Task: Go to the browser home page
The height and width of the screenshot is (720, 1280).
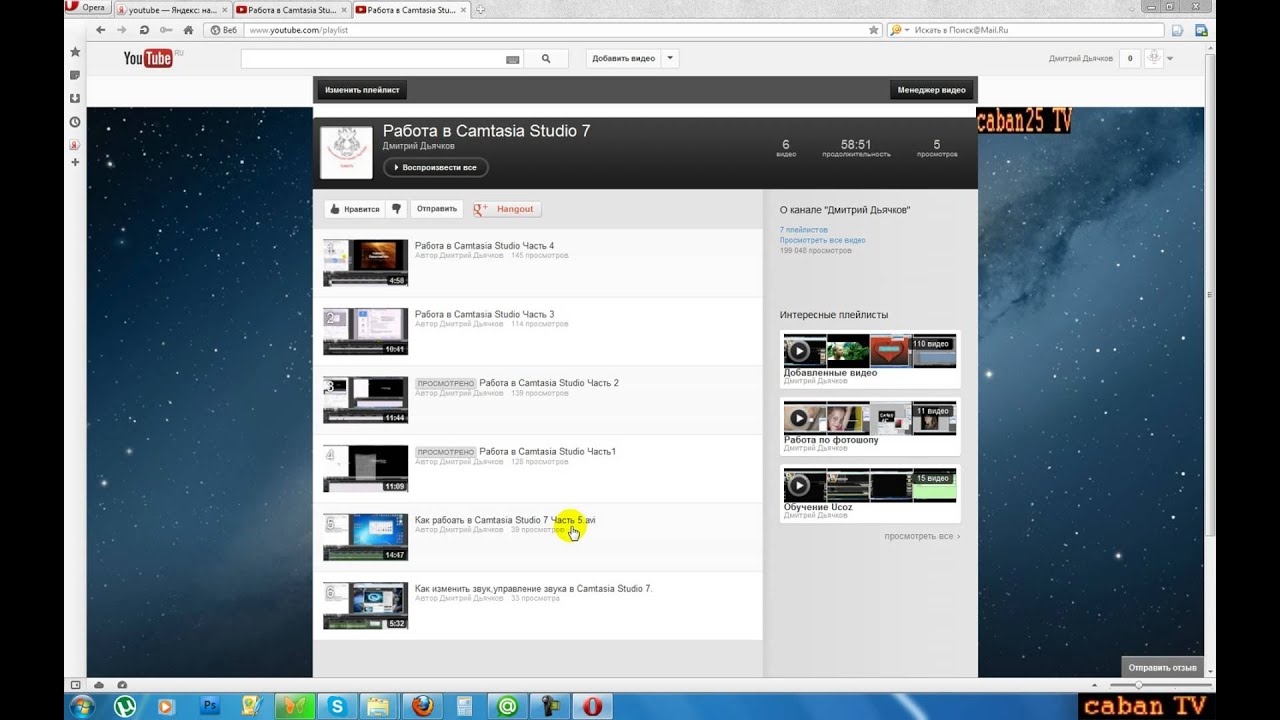Action: pos(188,30)
